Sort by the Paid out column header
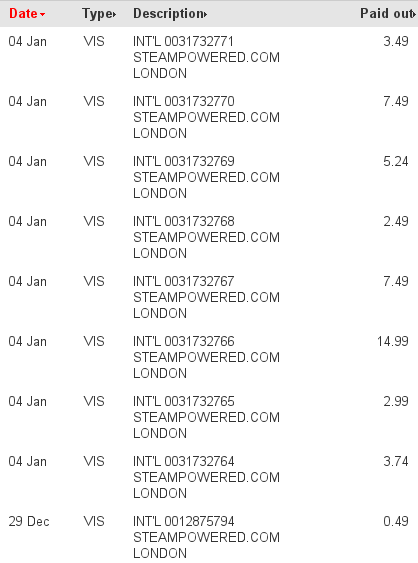418x563 pixels. 386,14
